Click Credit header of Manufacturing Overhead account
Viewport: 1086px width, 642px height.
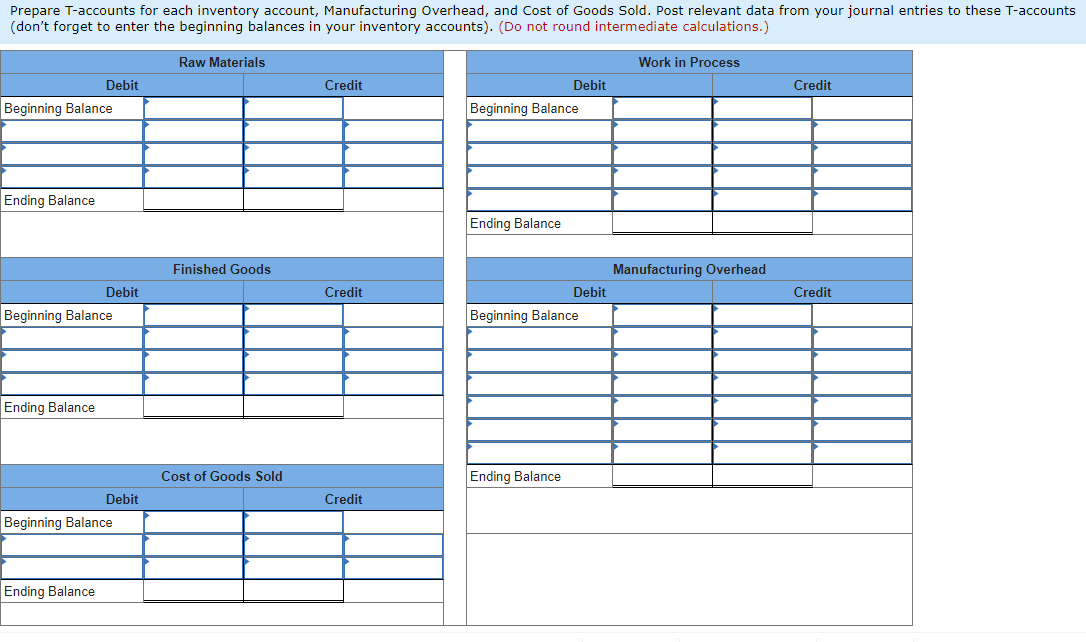coord(812,292)
